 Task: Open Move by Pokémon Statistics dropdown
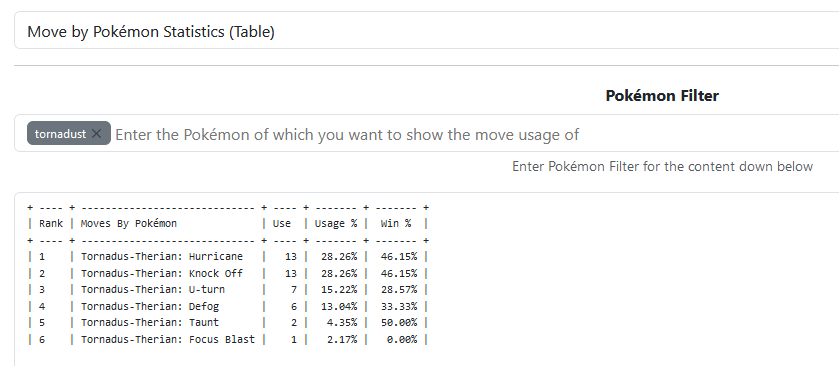click(426, 32)
